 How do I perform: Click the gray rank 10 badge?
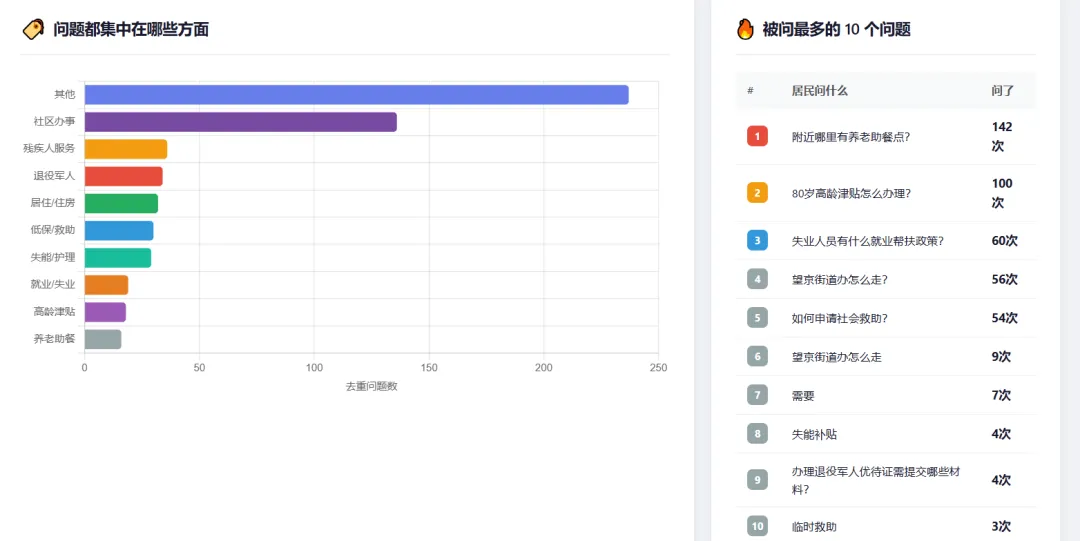(757, 526)
